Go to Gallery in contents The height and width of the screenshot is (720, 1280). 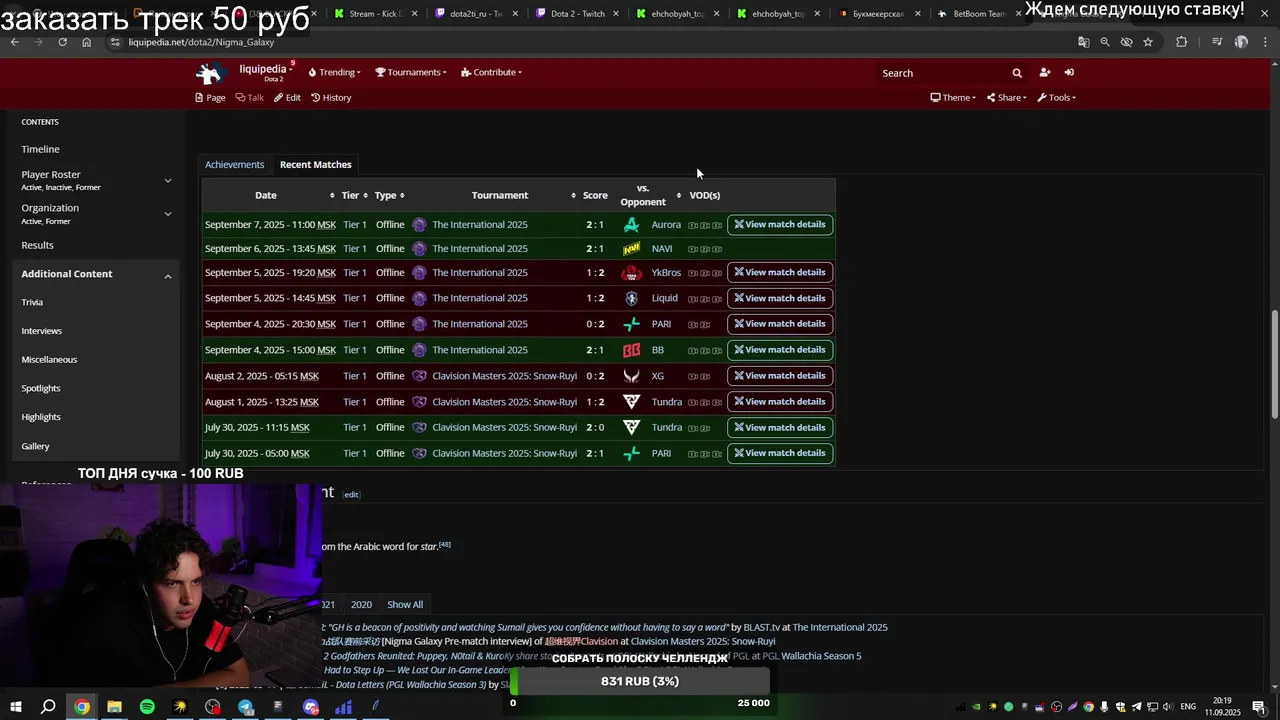35,446
